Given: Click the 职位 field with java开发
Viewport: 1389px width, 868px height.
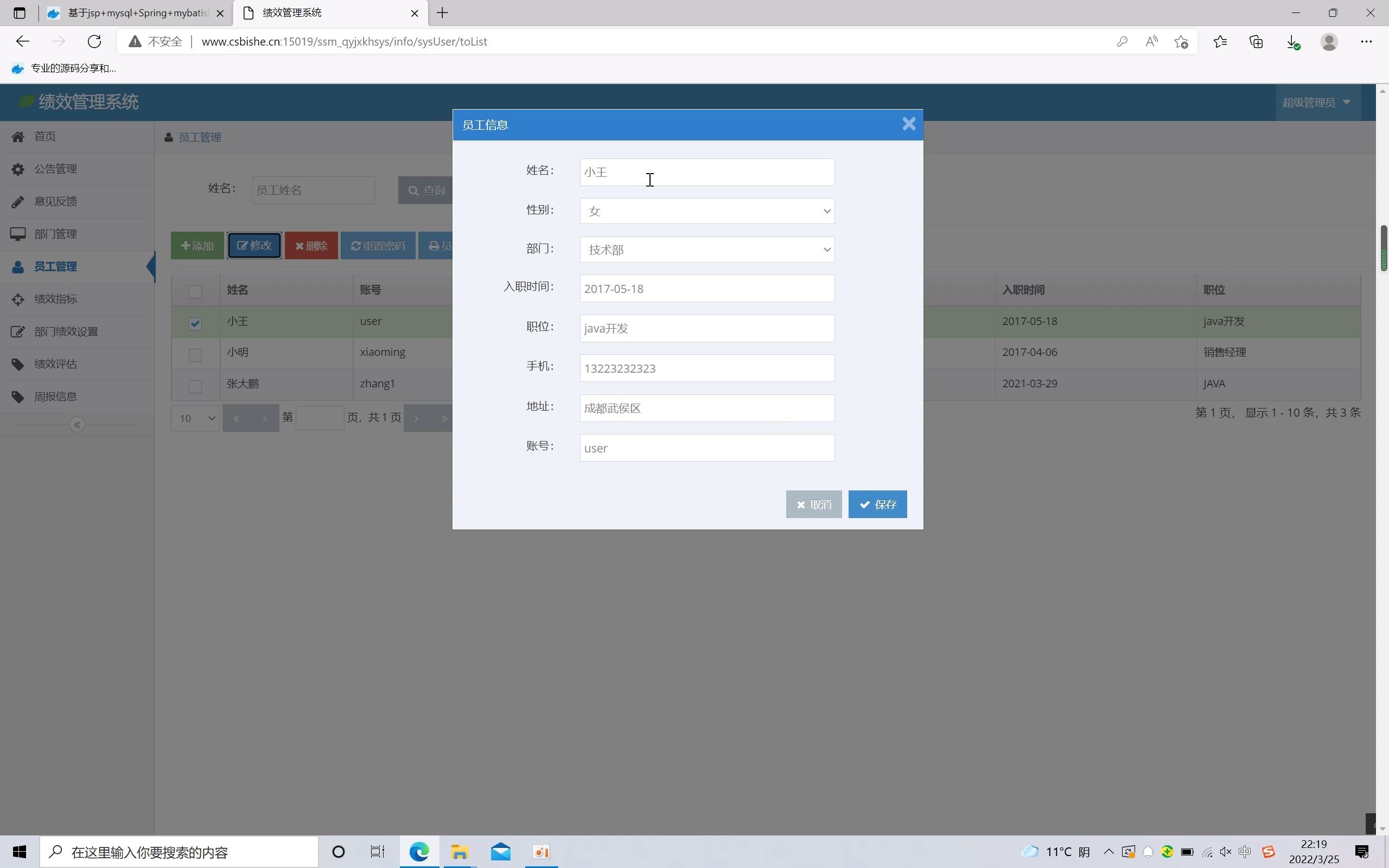Looking at the screenshot, I should (706, 328).
